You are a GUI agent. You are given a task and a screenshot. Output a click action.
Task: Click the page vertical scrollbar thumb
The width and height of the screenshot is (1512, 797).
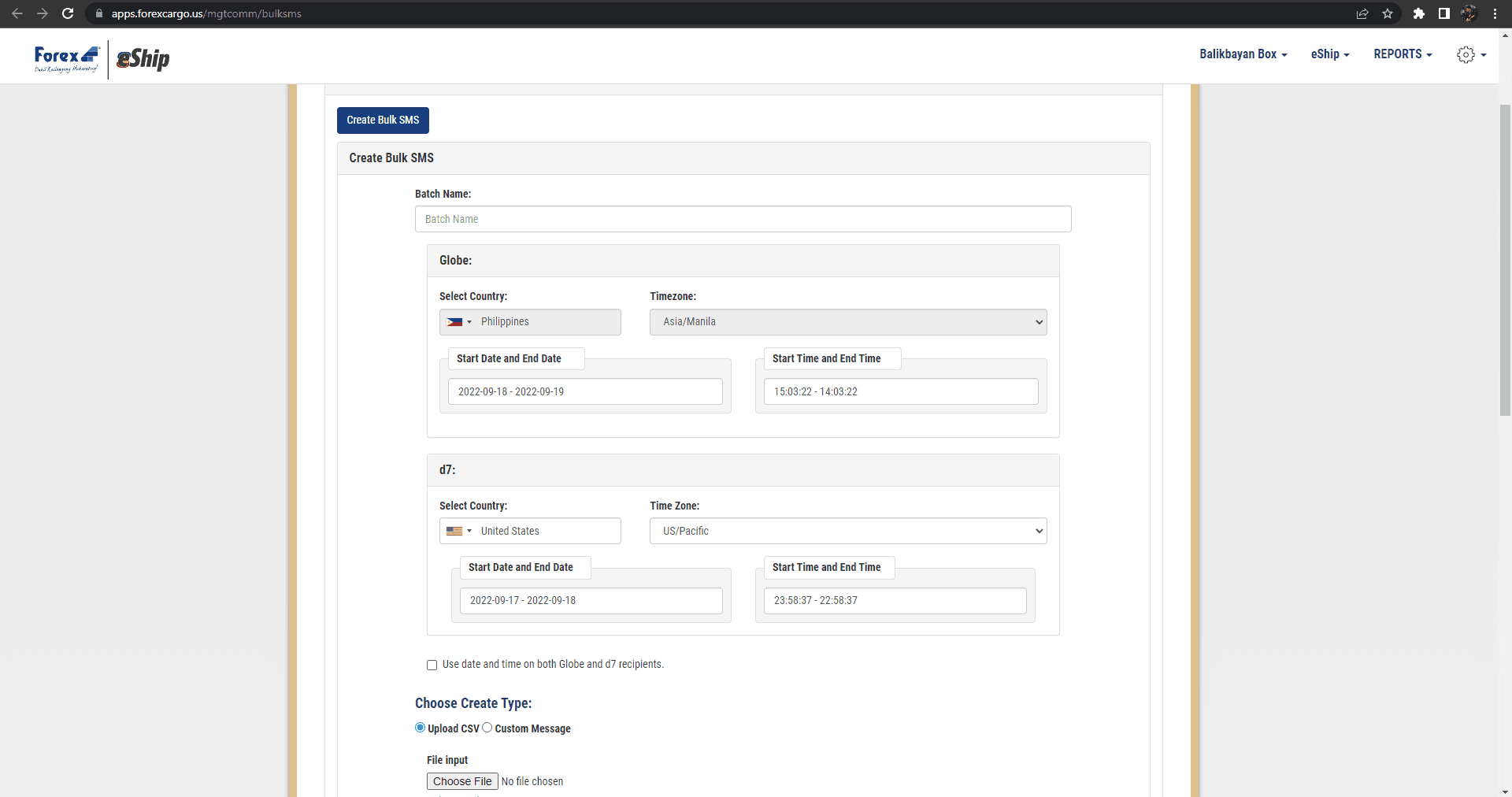point(1505,260)
